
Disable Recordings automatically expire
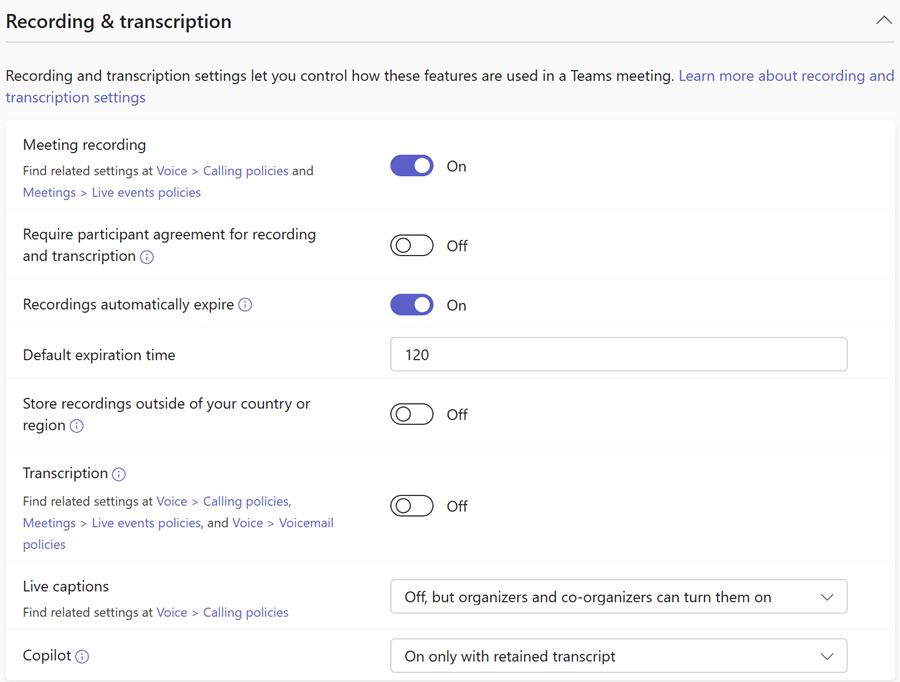[x=411, y=305]
